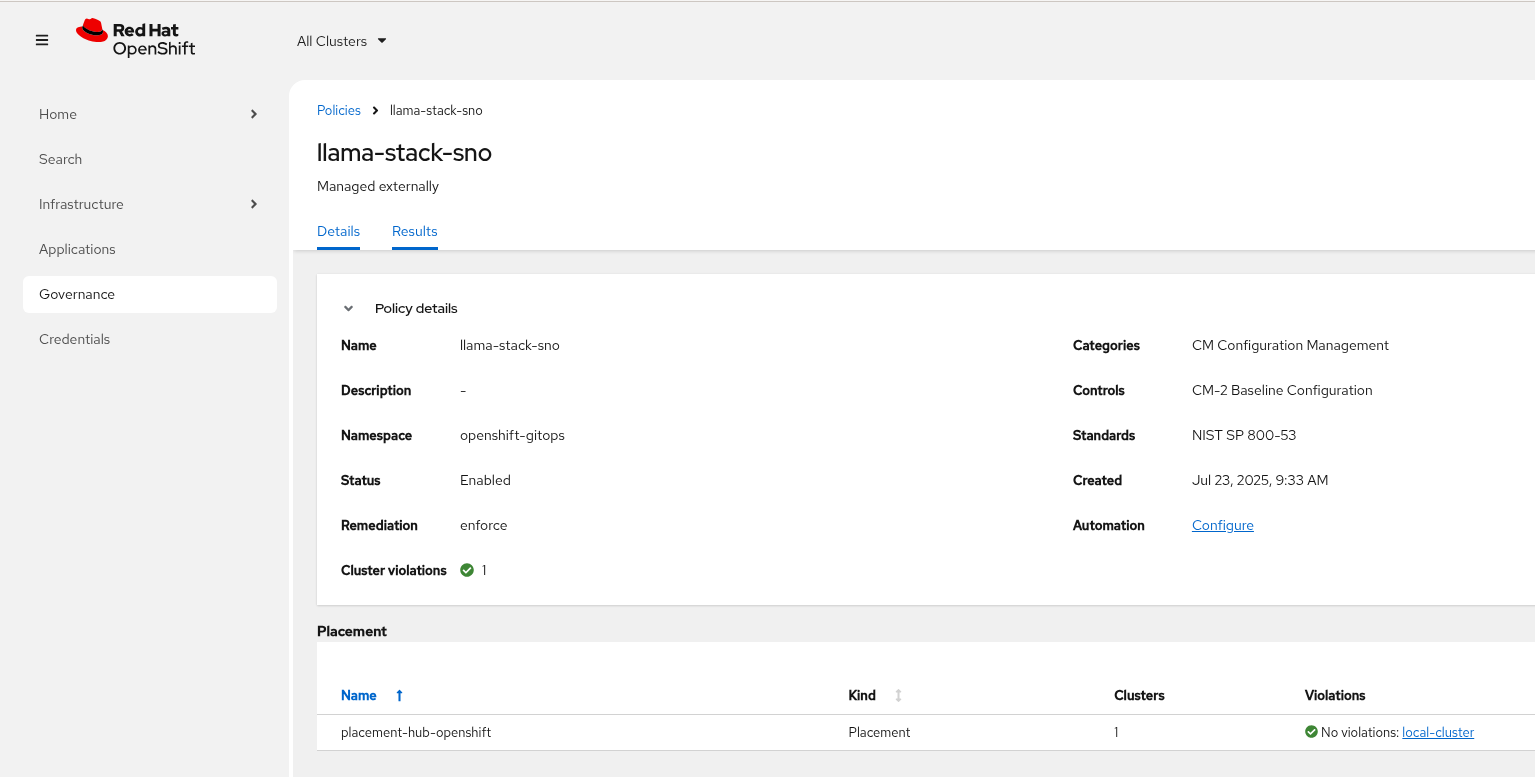Screen dimensions: 1535x777
Task: Click the llama-stack-sno page heading
Action: pyautogui.click(x=404, y=153)
